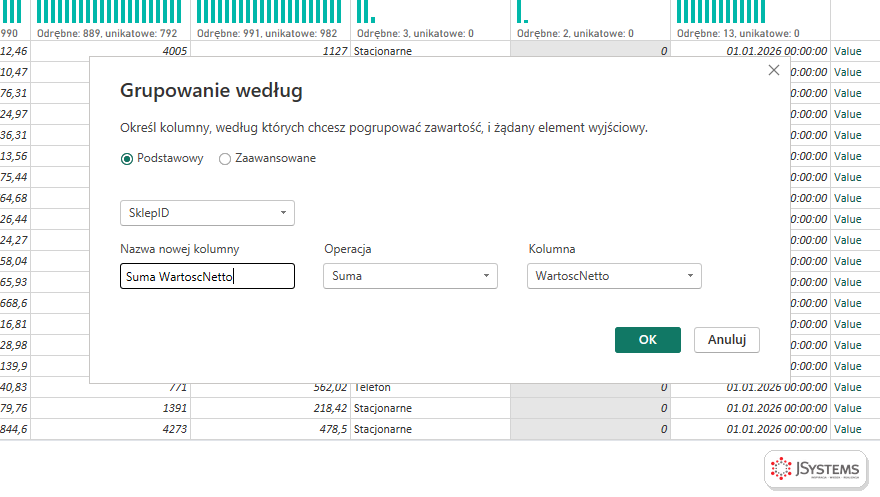Click the date cell in the 1127 row
This screenshot has width=880, height=497.
(750, 51)
